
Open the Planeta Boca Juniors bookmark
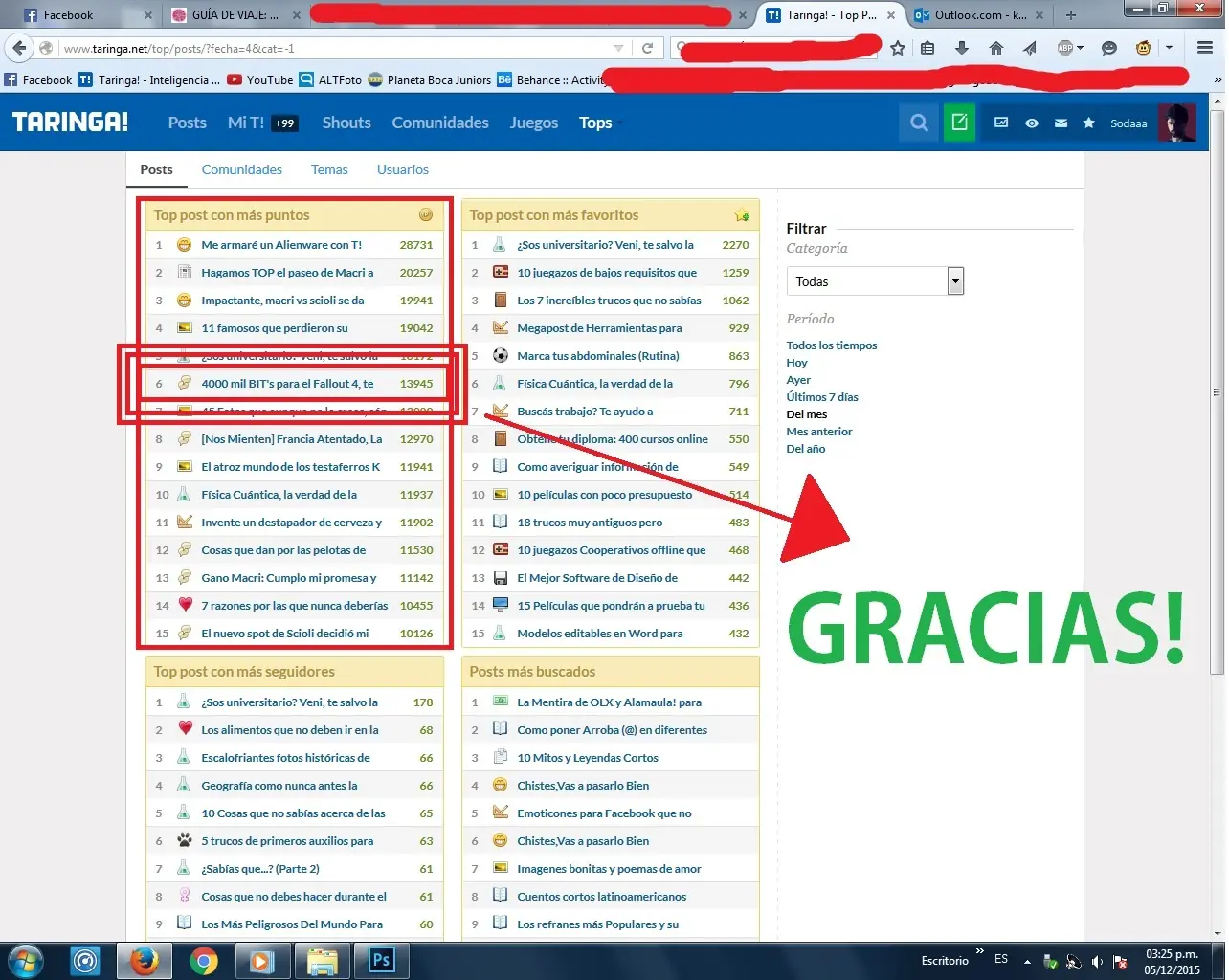(x=430, y=80)
